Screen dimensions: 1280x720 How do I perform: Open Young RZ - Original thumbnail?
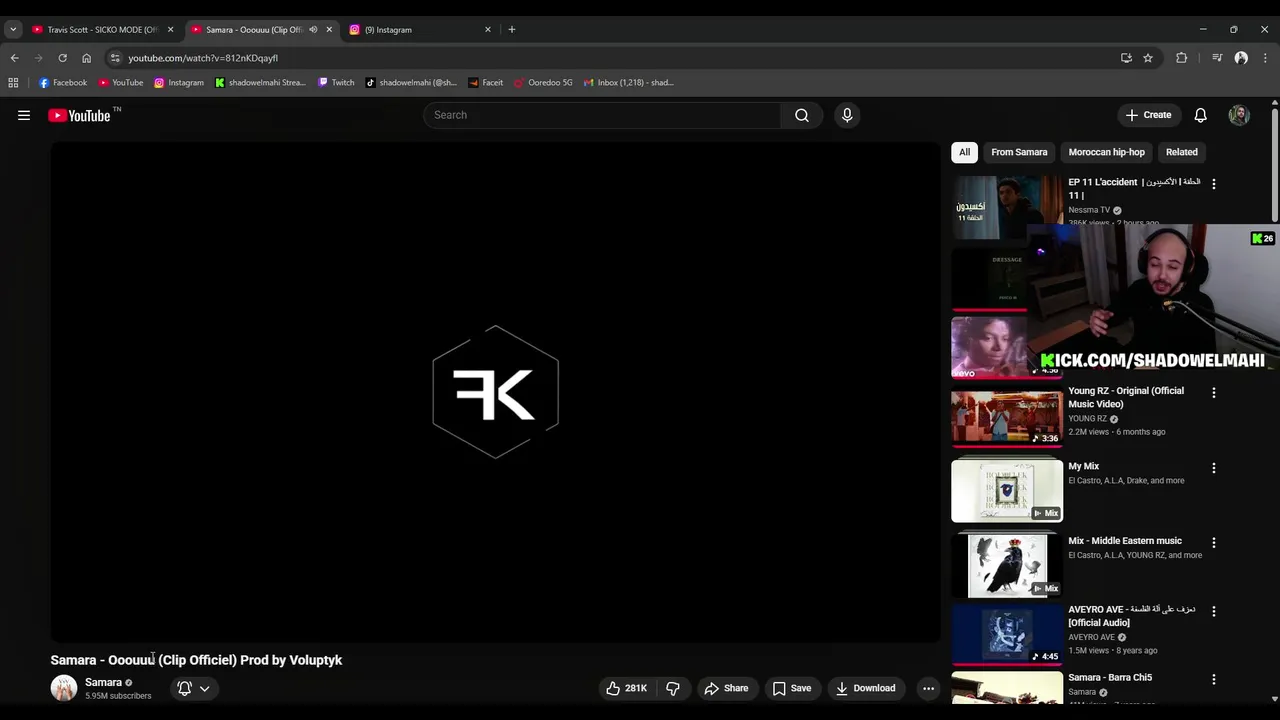pyautogui.click(x=1007, y=417)
